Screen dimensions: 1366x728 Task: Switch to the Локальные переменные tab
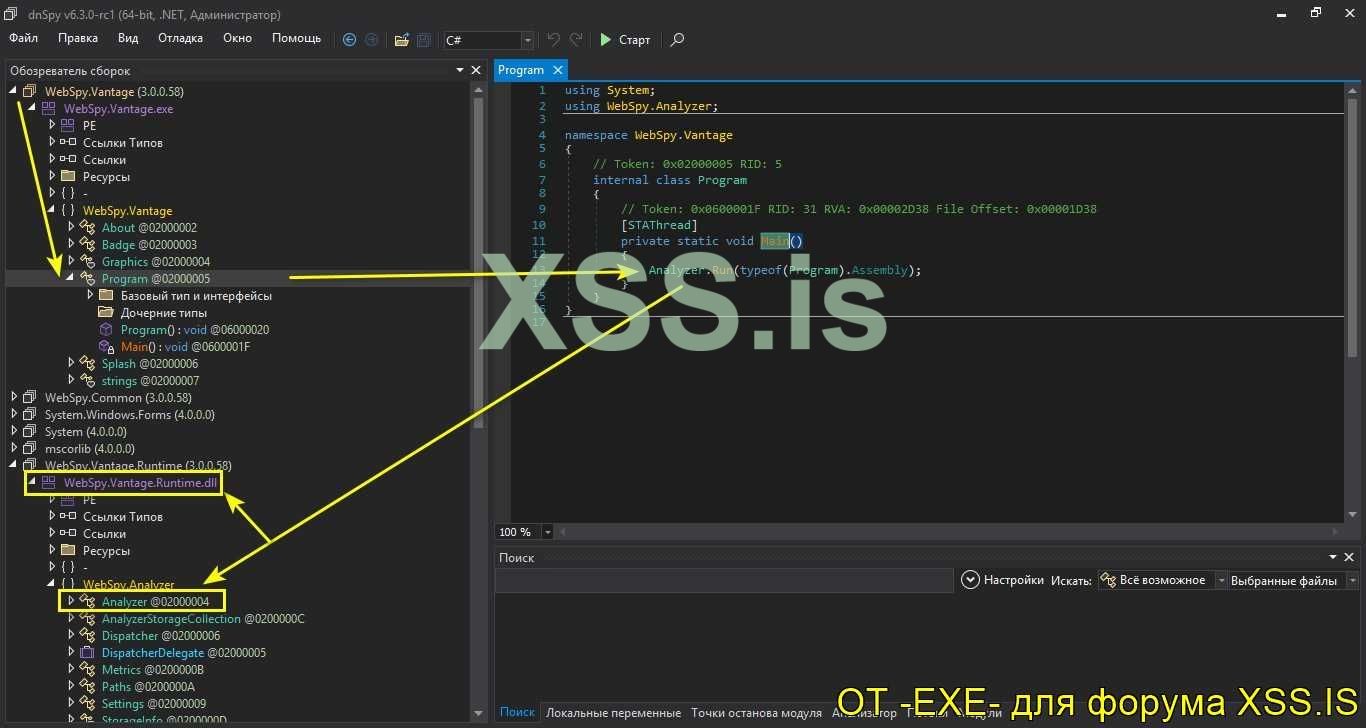(614, 713)
